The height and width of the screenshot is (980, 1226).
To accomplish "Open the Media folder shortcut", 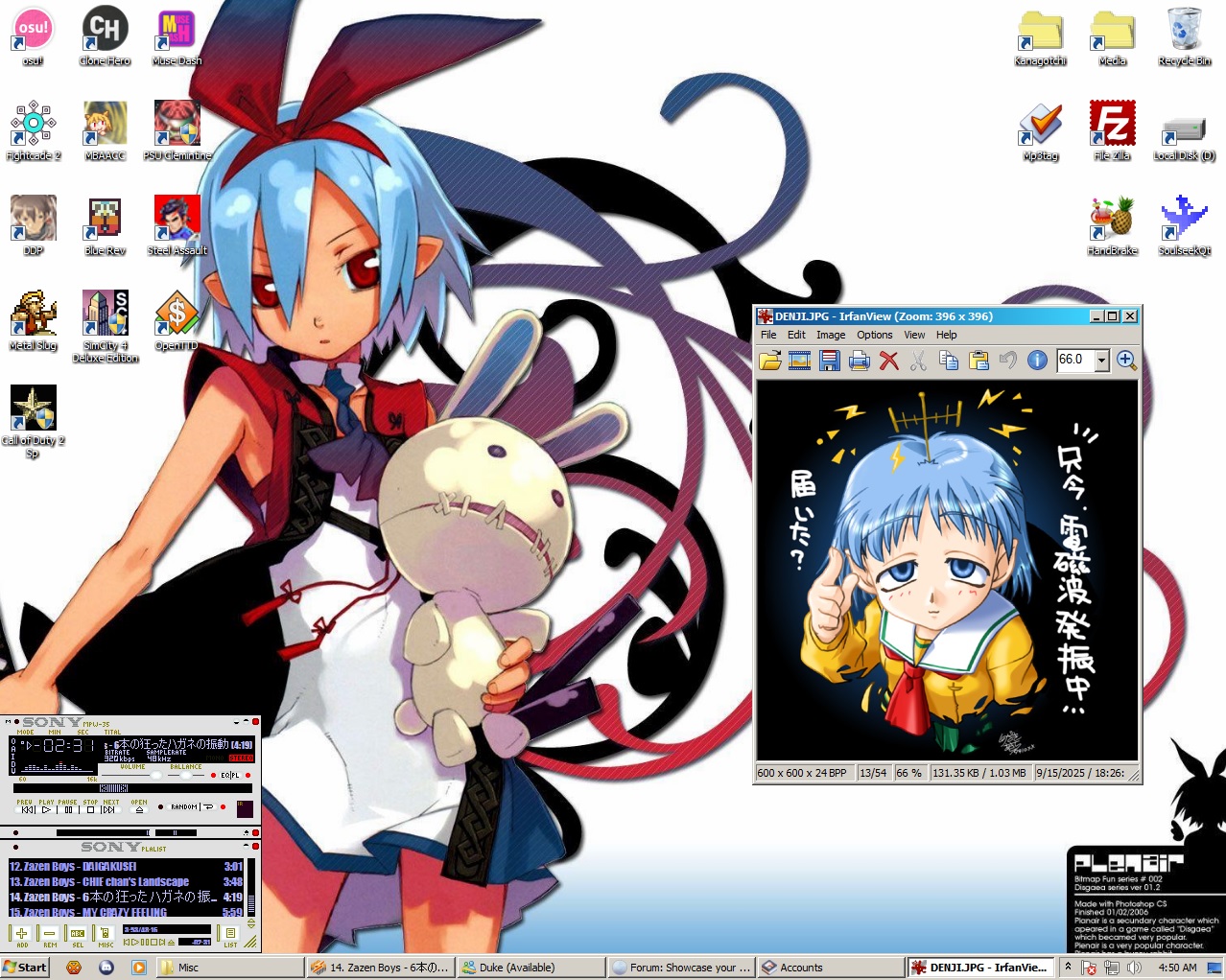I will (1112, 35).
